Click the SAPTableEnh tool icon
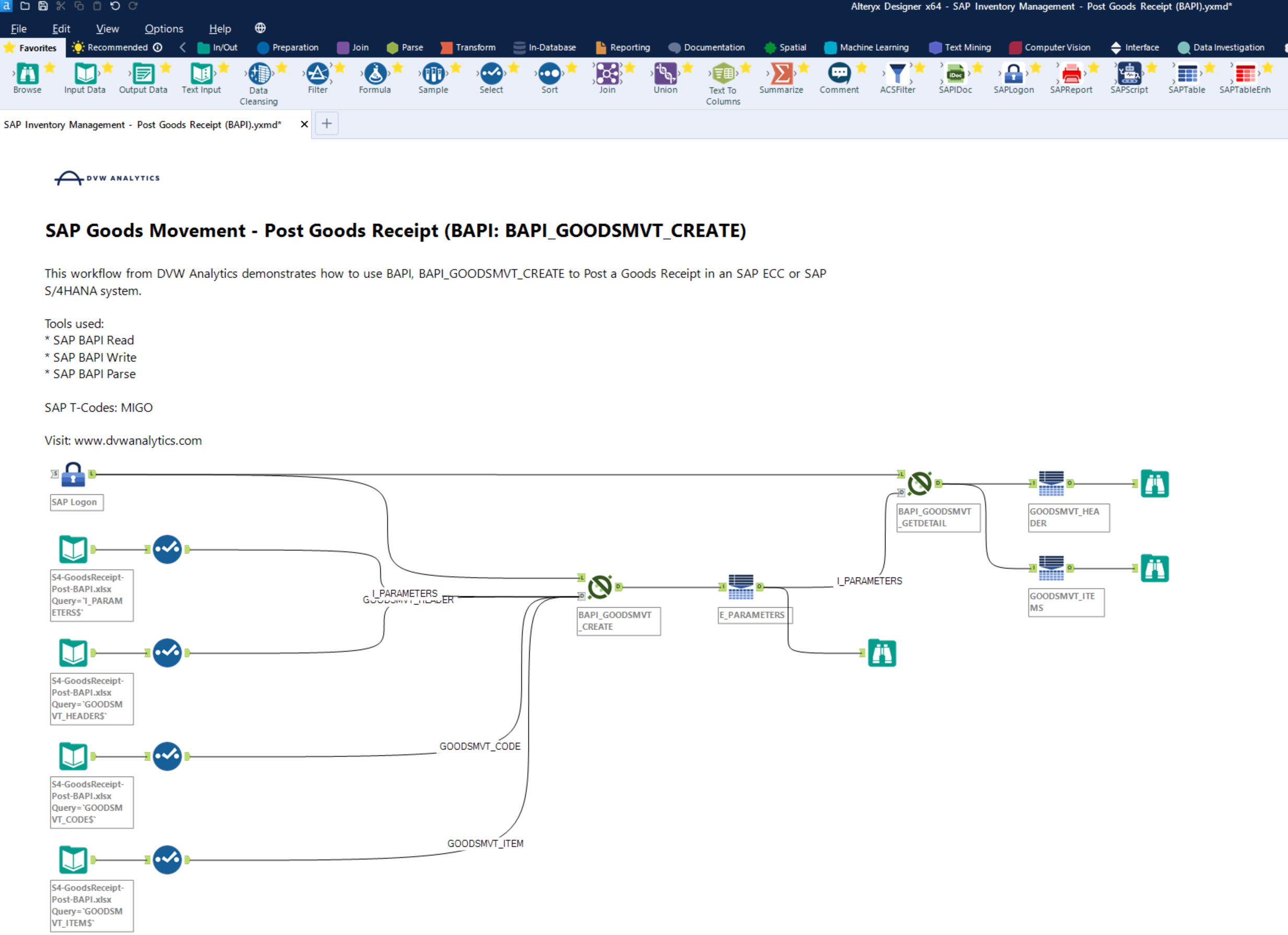 pos(1244,74)
